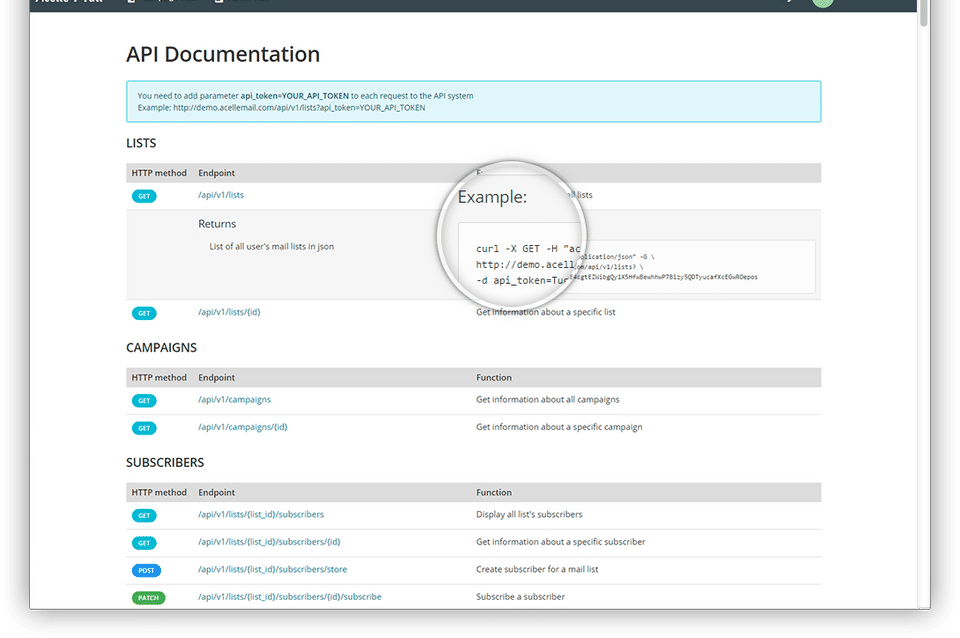Image resolution: width=960 pixels, height=638 pixels.
Task: Click the GET badge for specific subscriber endpoint
Action: pyautogui.click(x=144, y=543)
